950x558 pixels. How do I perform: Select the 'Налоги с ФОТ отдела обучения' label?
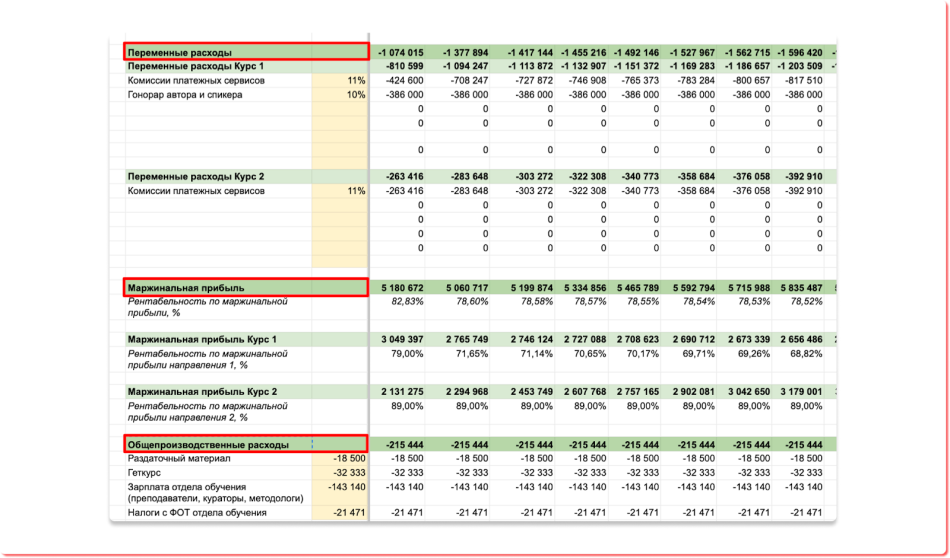pos(197,513)
